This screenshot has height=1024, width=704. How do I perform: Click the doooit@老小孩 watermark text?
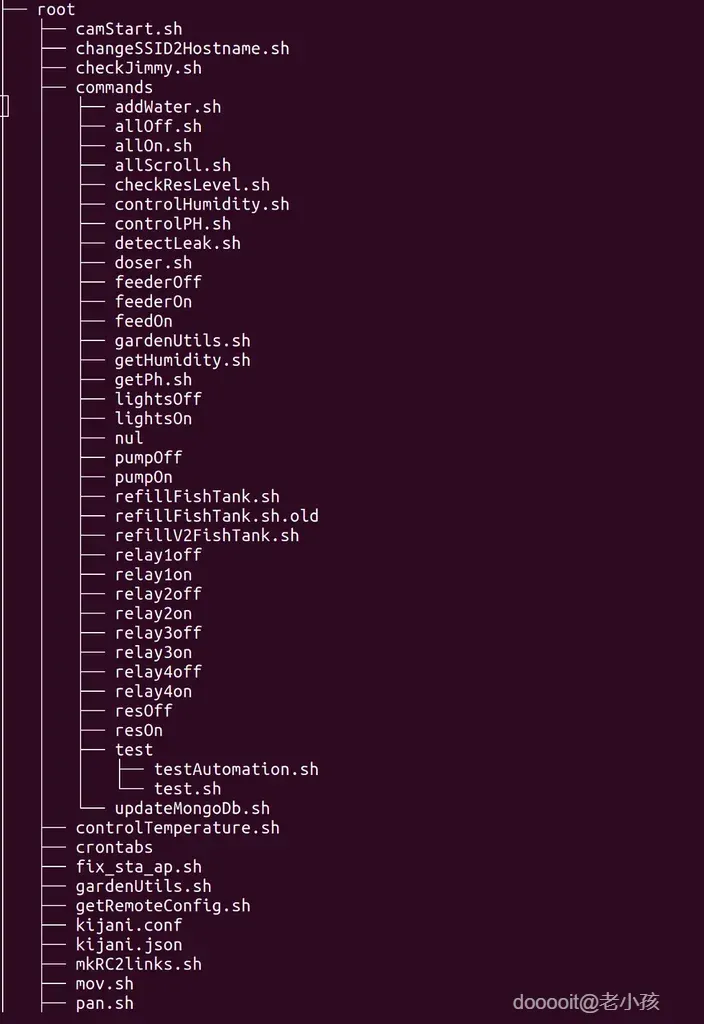(586, 1001)
